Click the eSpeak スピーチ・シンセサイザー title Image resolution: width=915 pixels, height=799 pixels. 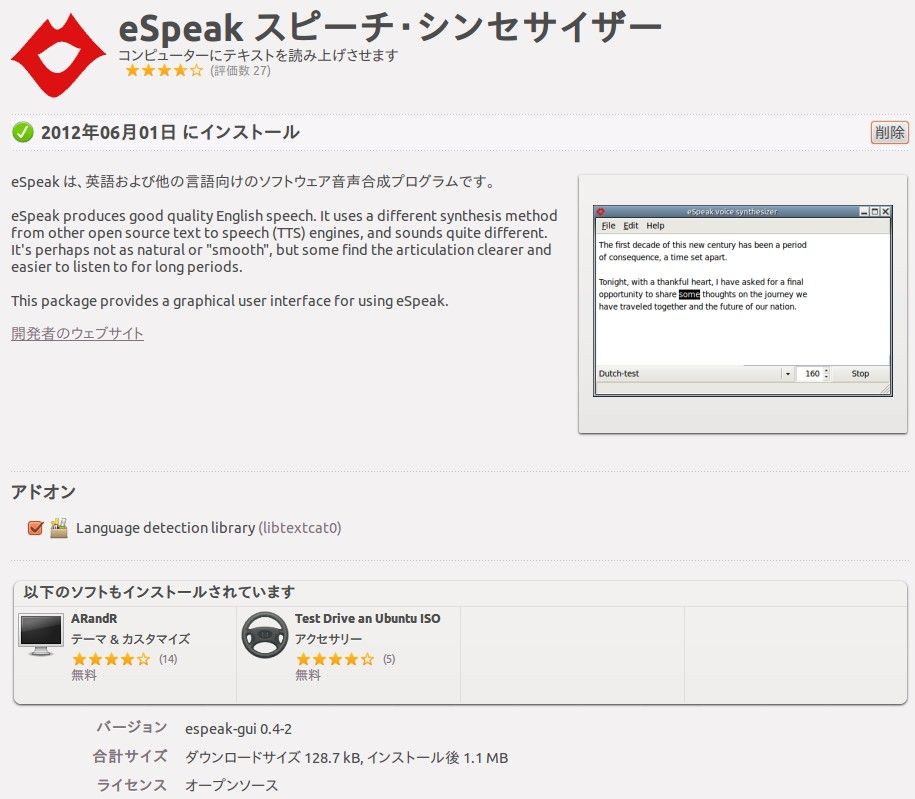[390, 28]
